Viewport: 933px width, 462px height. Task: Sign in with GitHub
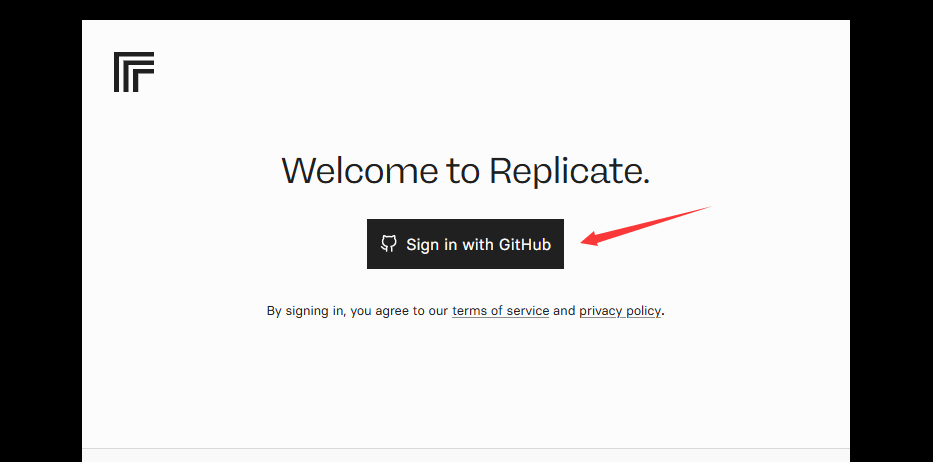465,244
